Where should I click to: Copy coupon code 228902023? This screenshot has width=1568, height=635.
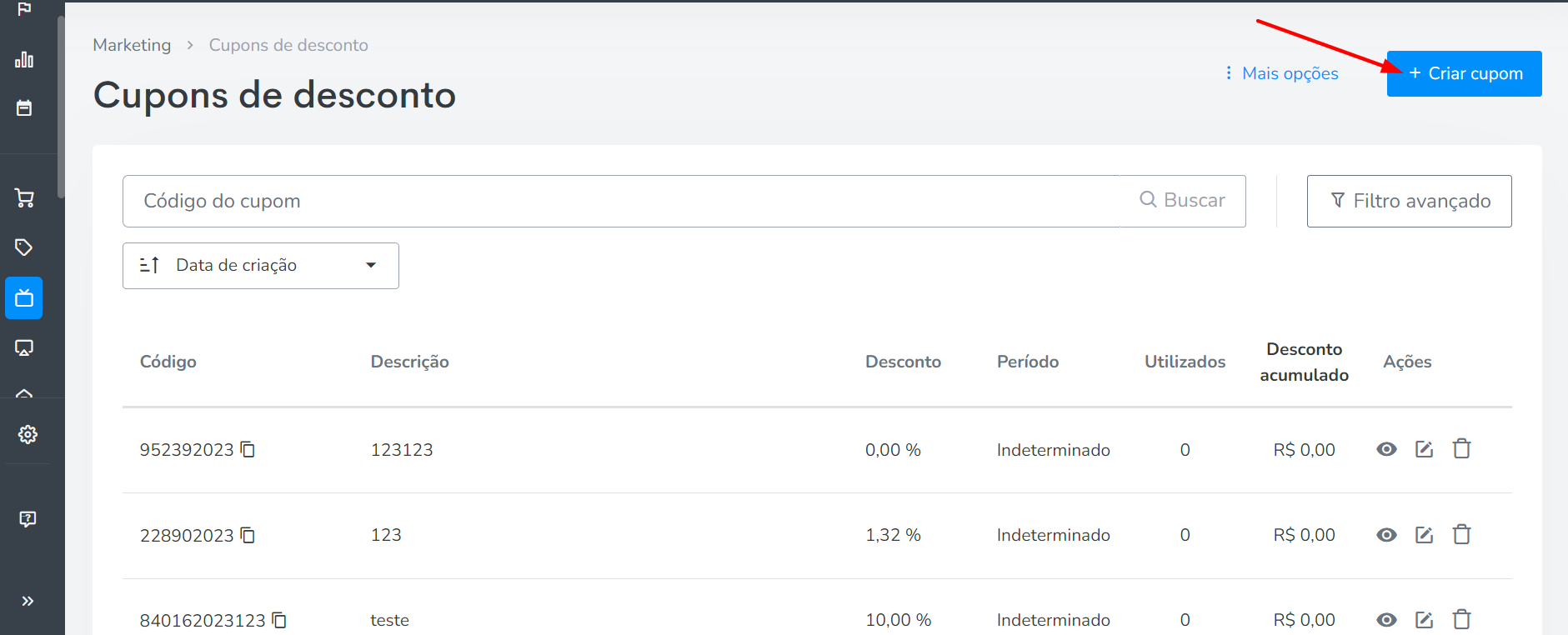tap(248, 534)
